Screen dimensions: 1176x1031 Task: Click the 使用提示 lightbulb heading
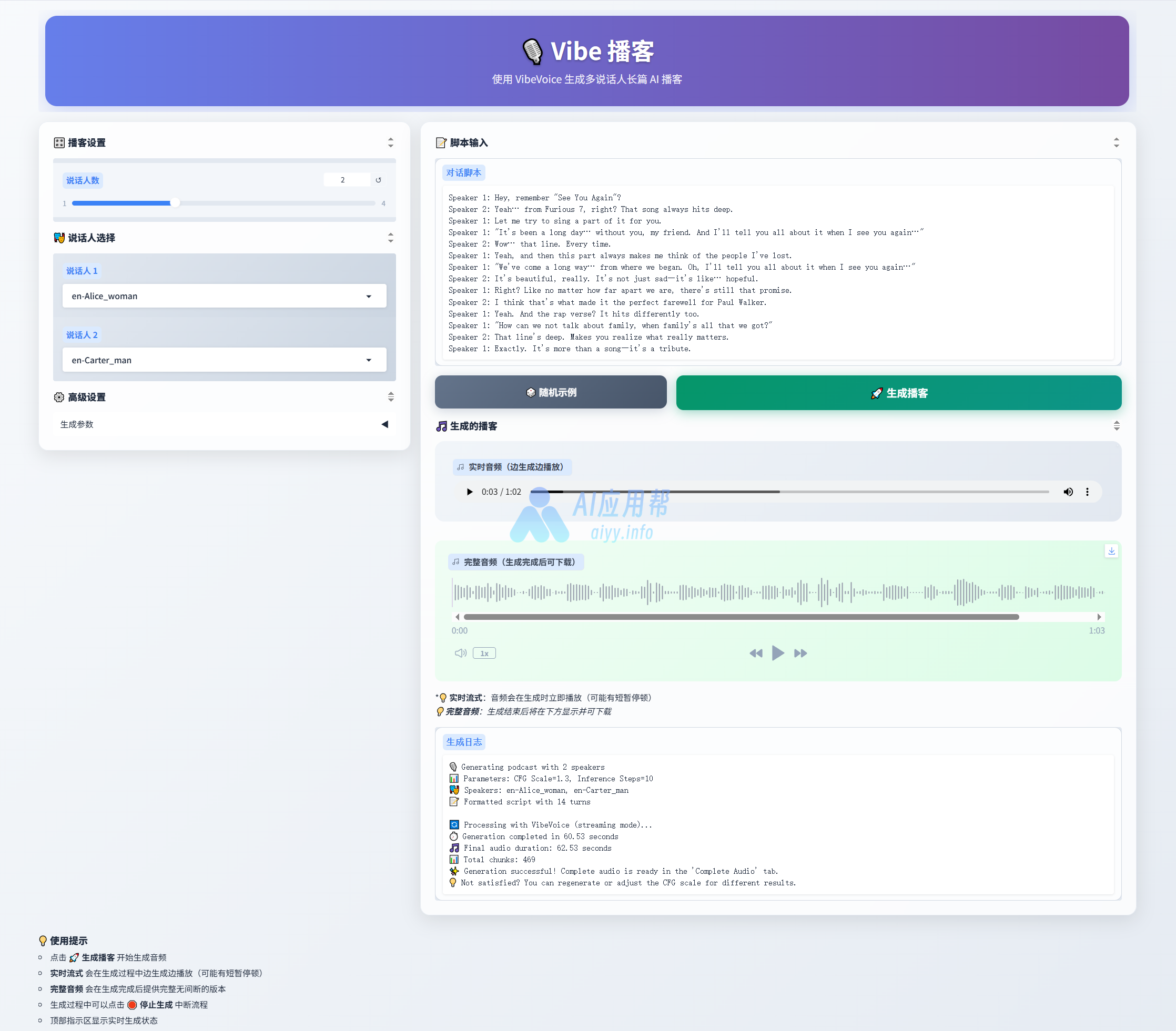[63, 941]
